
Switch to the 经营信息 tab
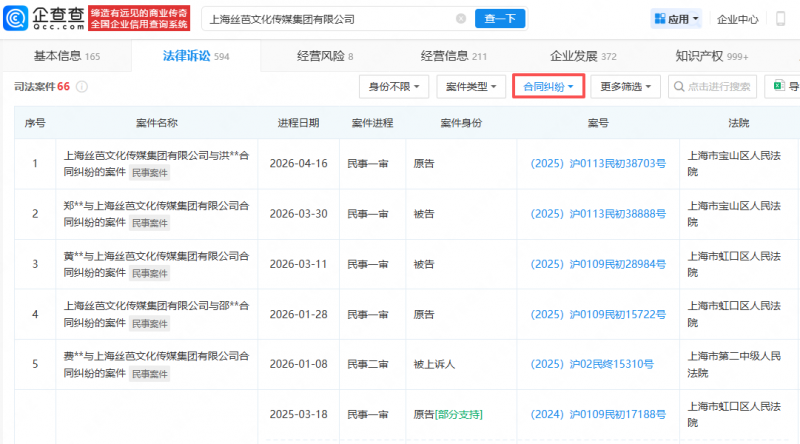click(454, 56)
